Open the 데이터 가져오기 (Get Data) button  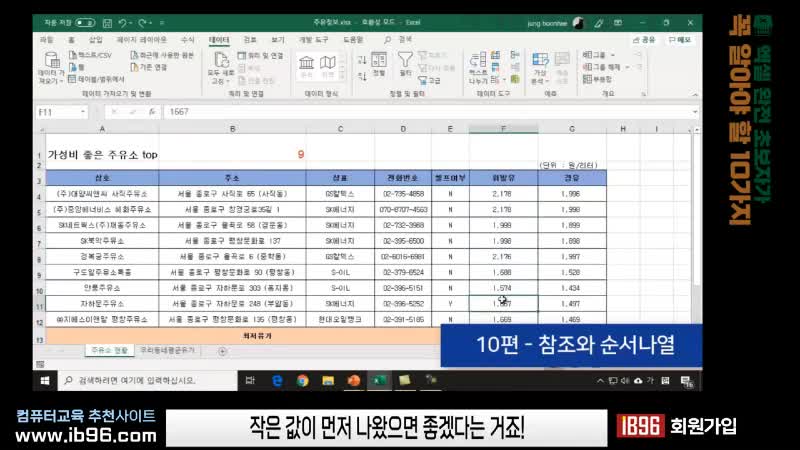[51, 67]
